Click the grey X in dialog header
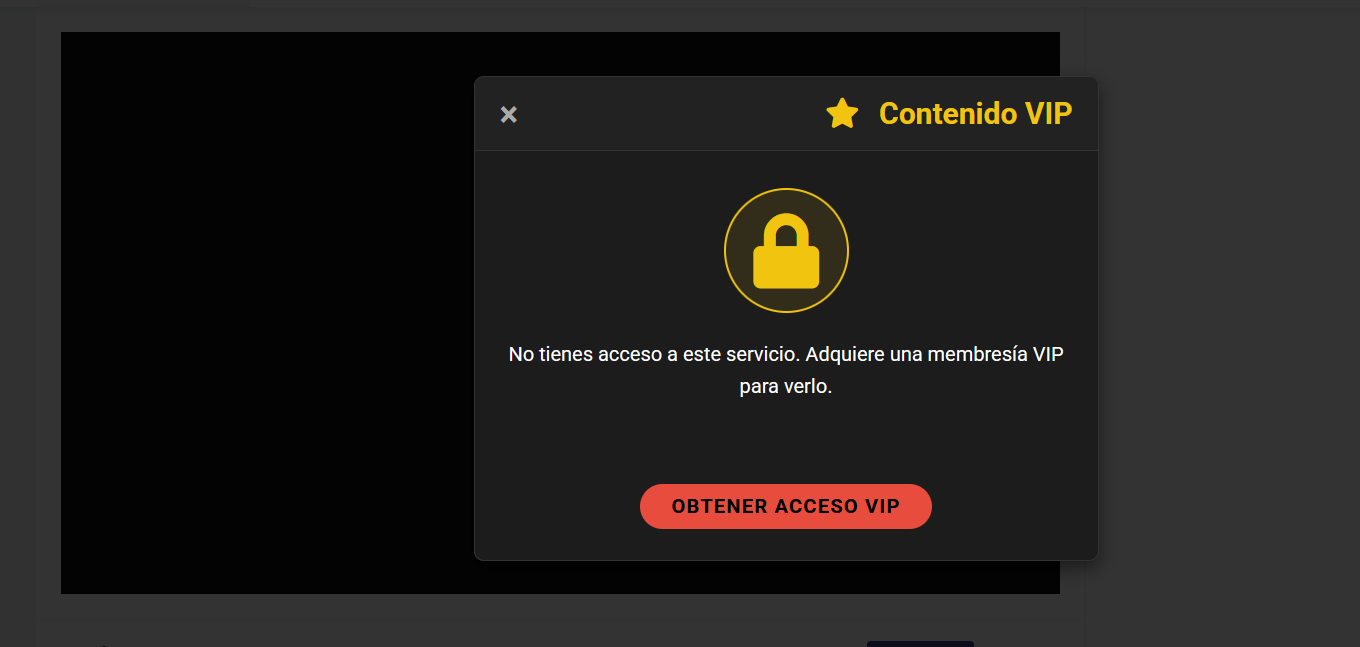This screenshot has height=647, width=1360. point(508,115)
